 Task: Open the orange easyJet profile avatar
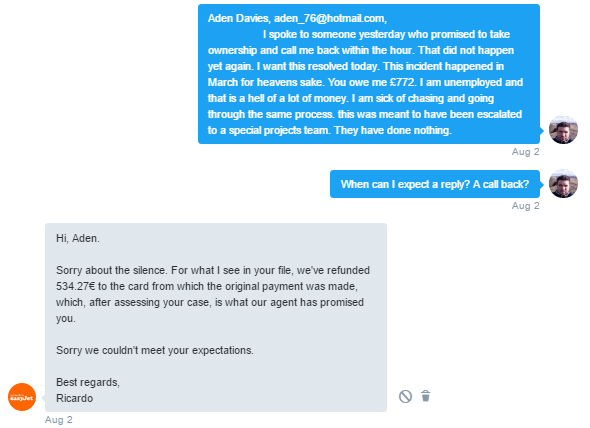(x=22, y=397)
